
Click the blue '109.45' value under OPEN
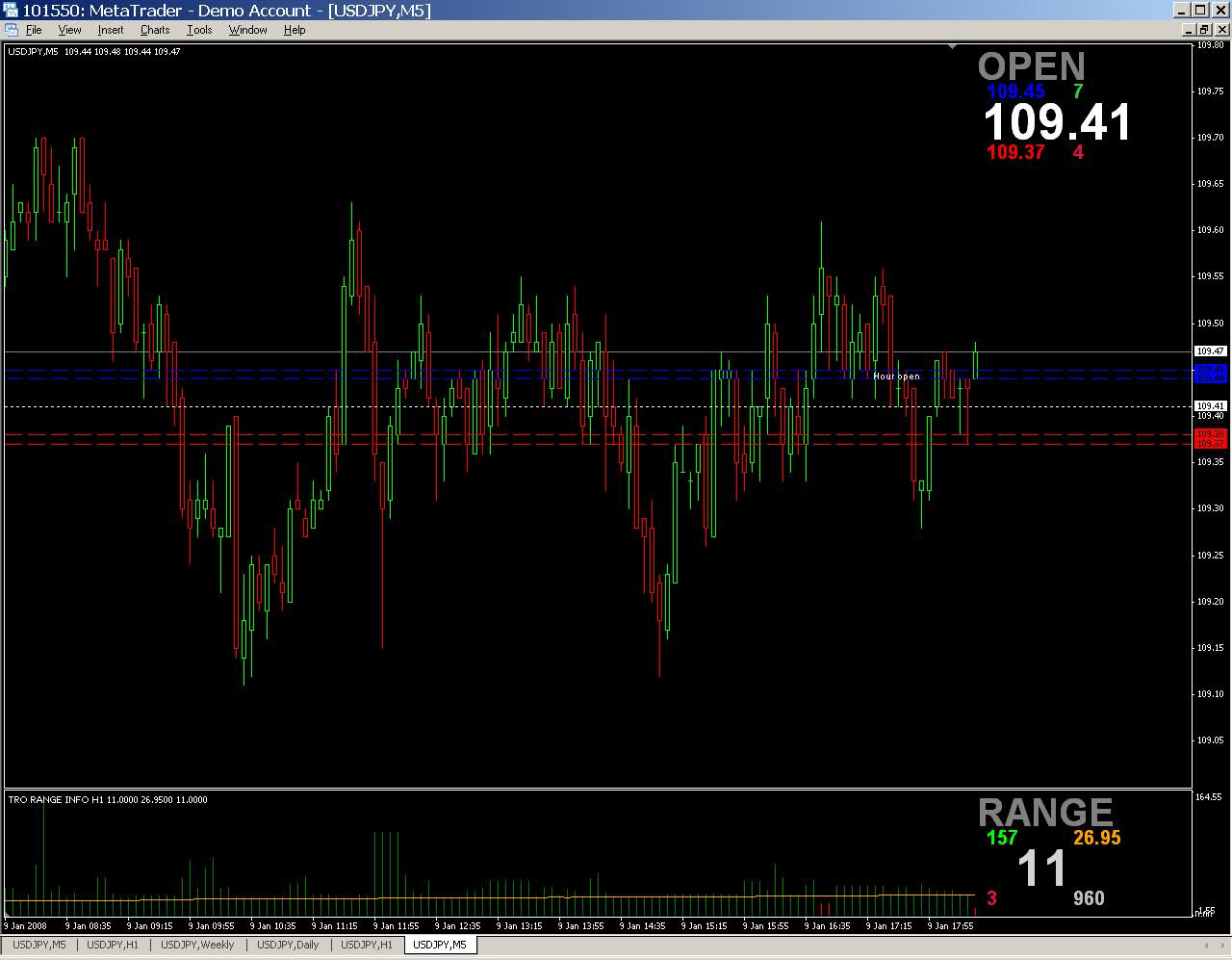pyautogui.click(x=1015, y=92)
